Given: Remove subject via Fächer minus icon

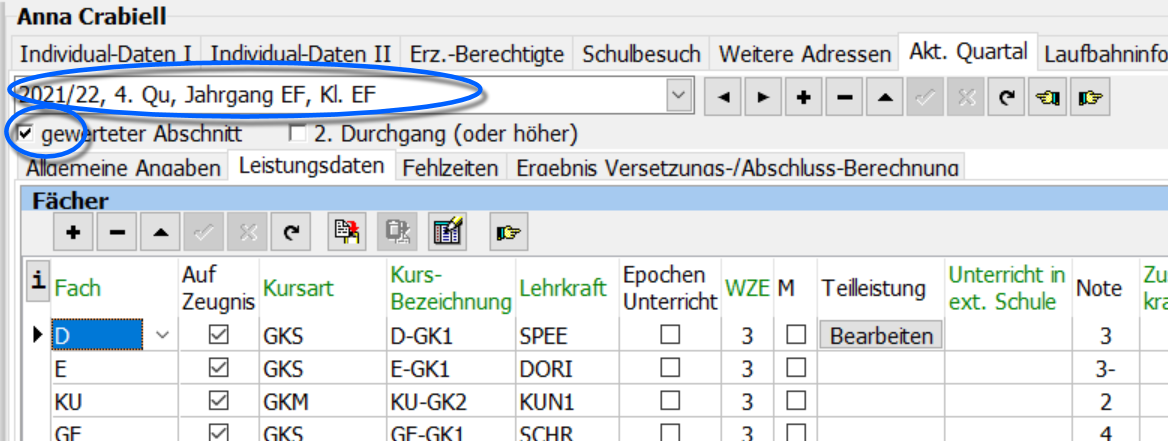Looking at the screenshot, I should (117, 232).
